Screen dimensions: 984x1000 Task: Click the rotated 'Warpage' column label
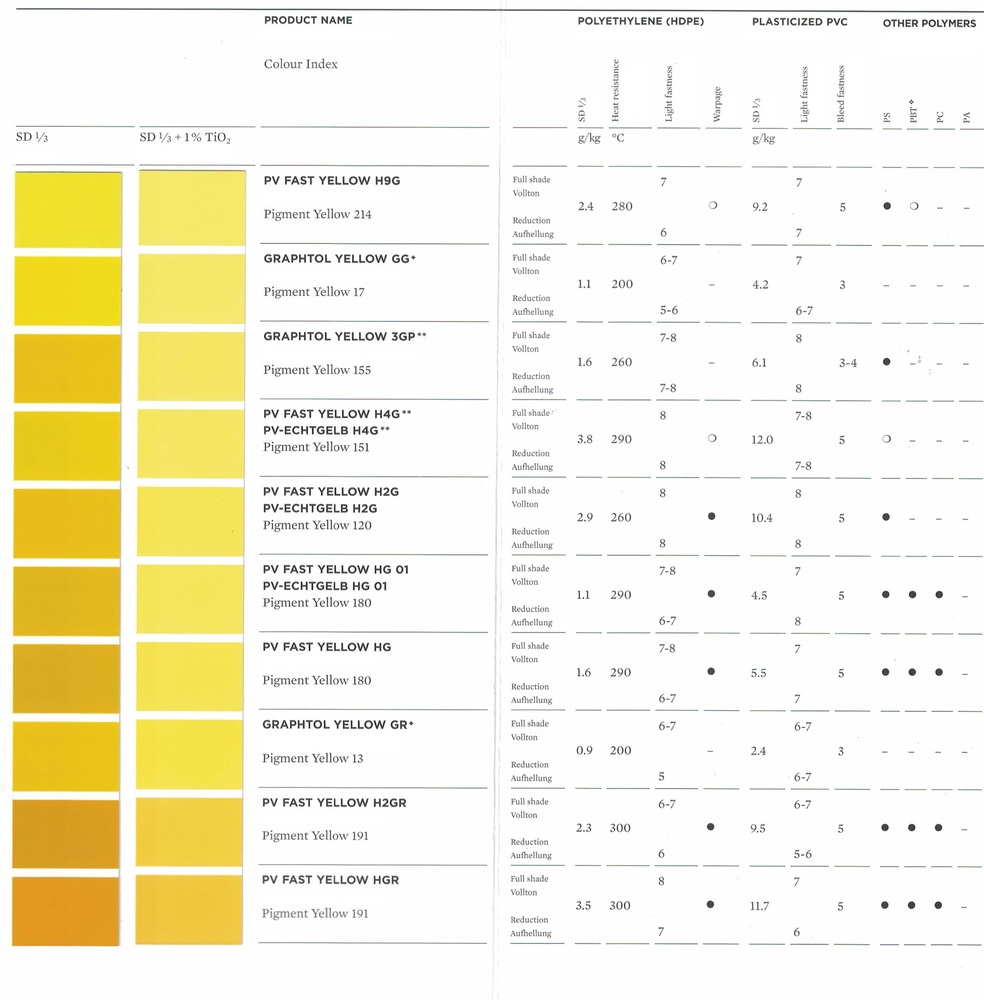[x=717, y=104]
